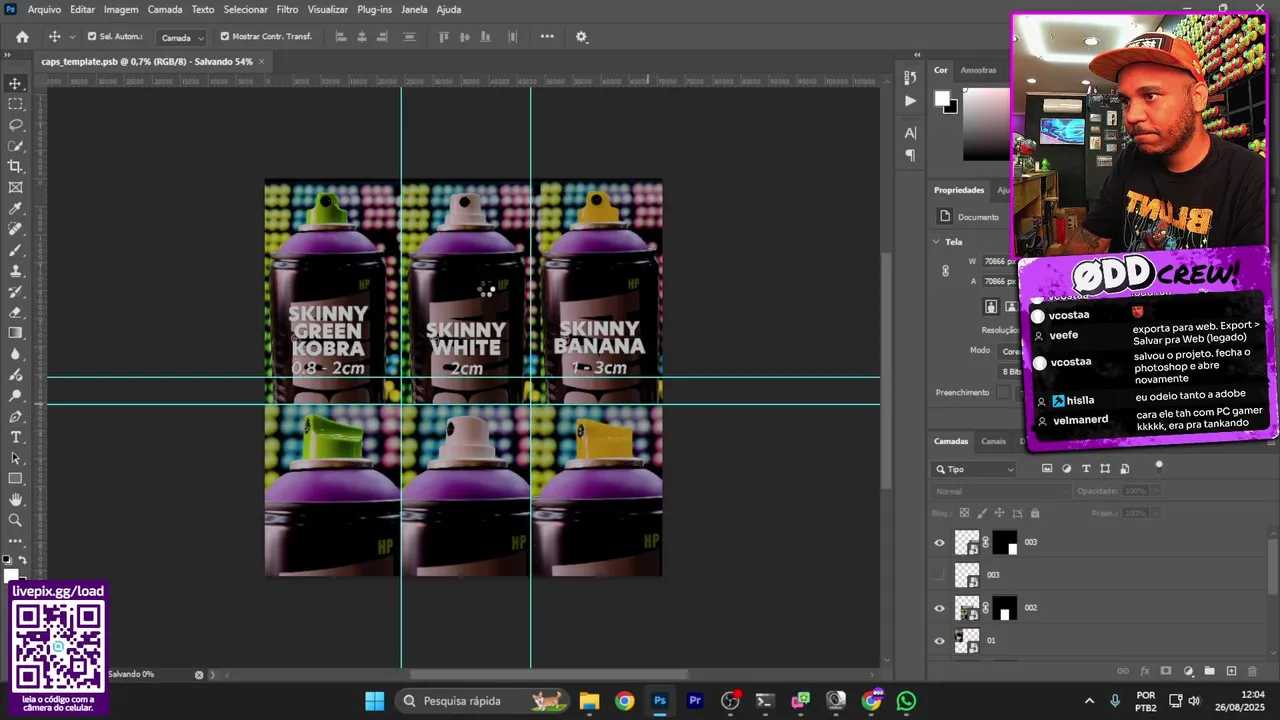1280x720 pixels.
Task: Hide the 002 layer
Action: coord(939,608)
